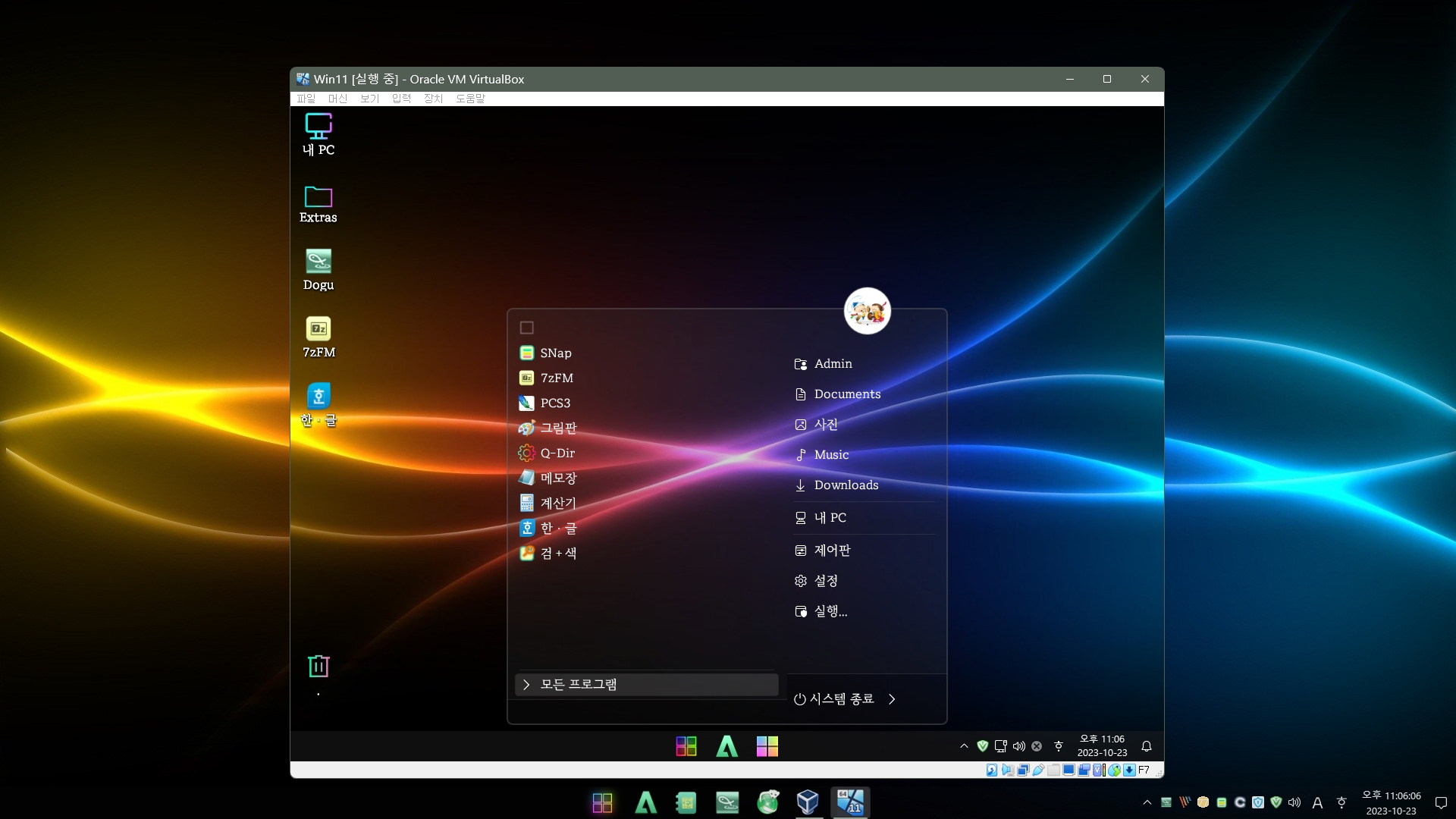Viewport: 1456px width, 819px height.
Task: Open Documents from the start menu
Action: point(838,394)
